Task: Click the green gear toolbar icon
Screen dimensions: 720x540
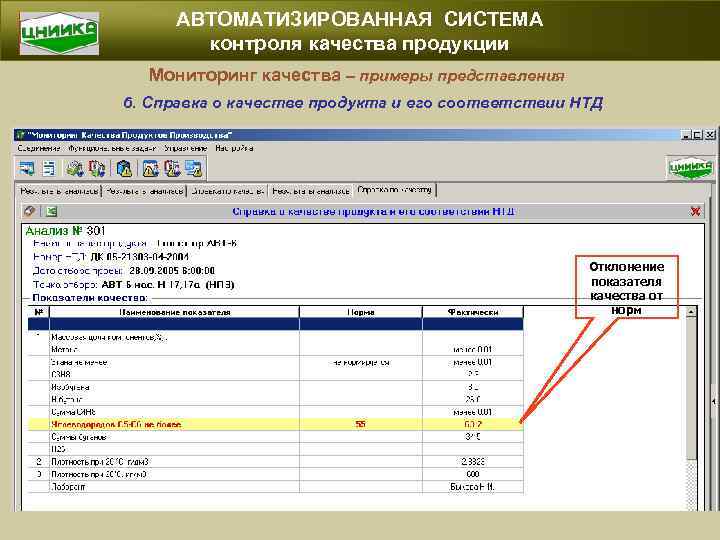Action: 74,169
